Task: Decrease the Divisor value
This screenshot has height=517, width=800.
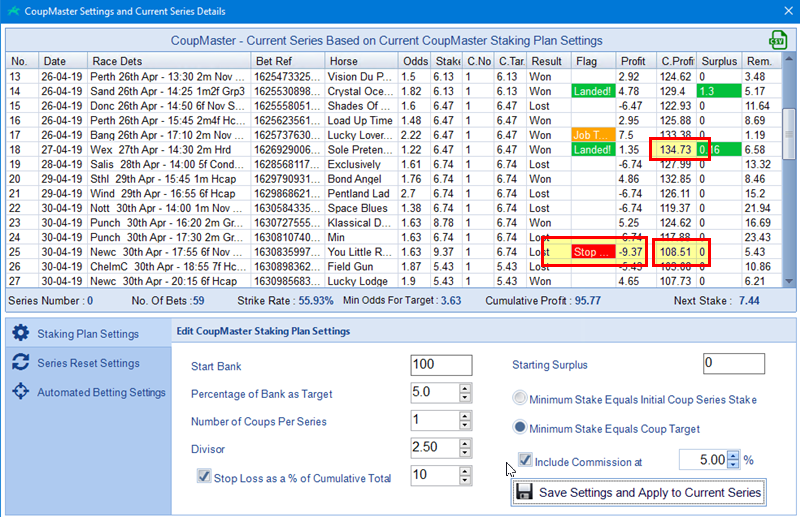Action: (464, 453)
